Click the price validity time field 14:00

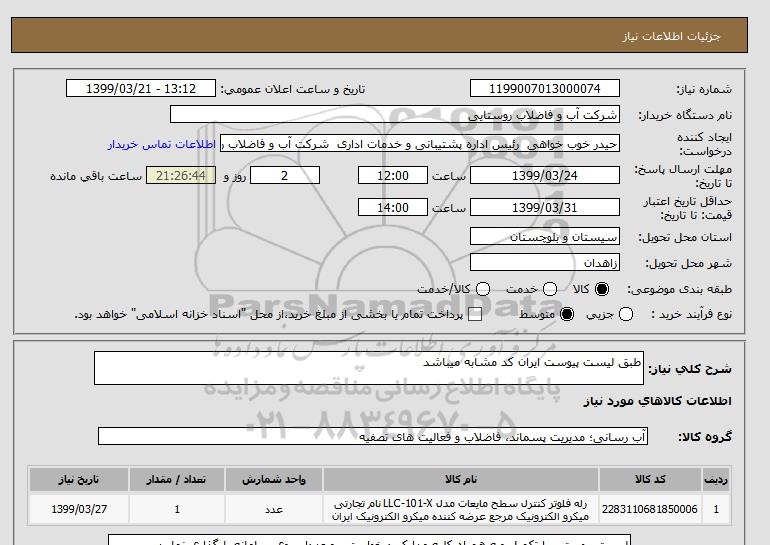click(393, 208)
